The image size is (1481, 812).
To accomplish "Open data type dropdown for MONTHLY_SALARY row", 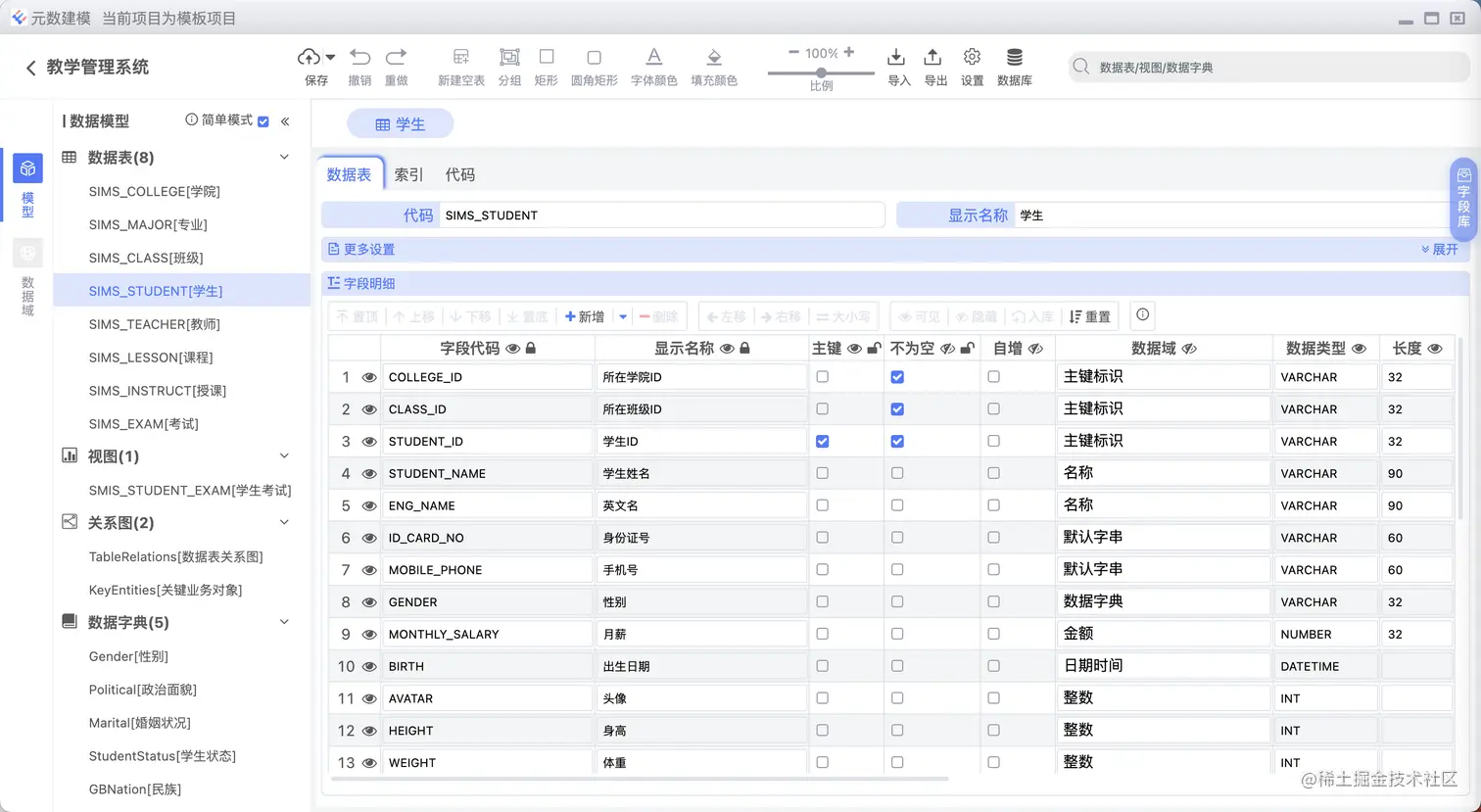I will pos(1325,635).
